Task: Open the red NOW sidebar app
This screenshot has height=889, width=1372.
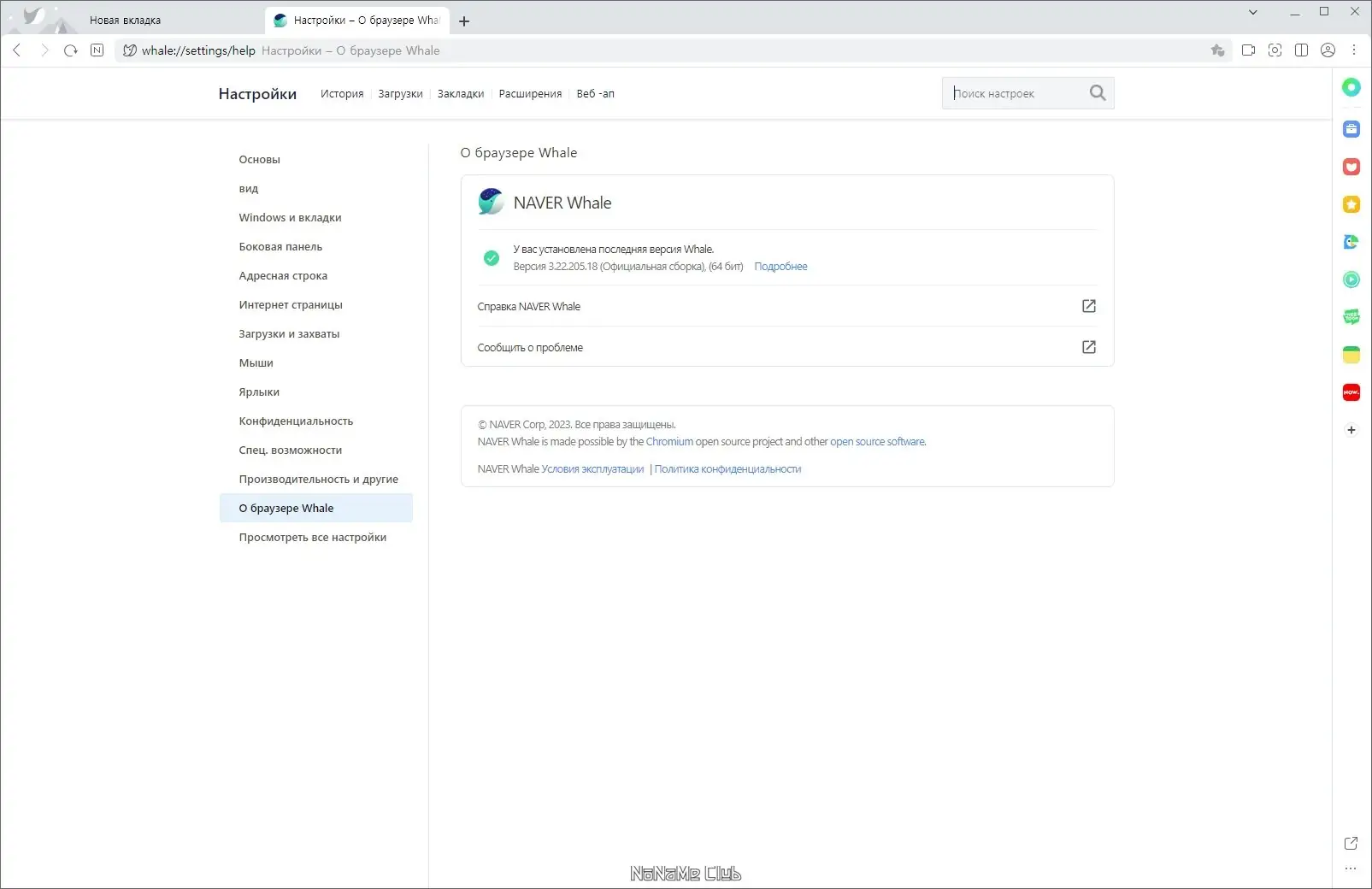Action: tap(1351, 392)
